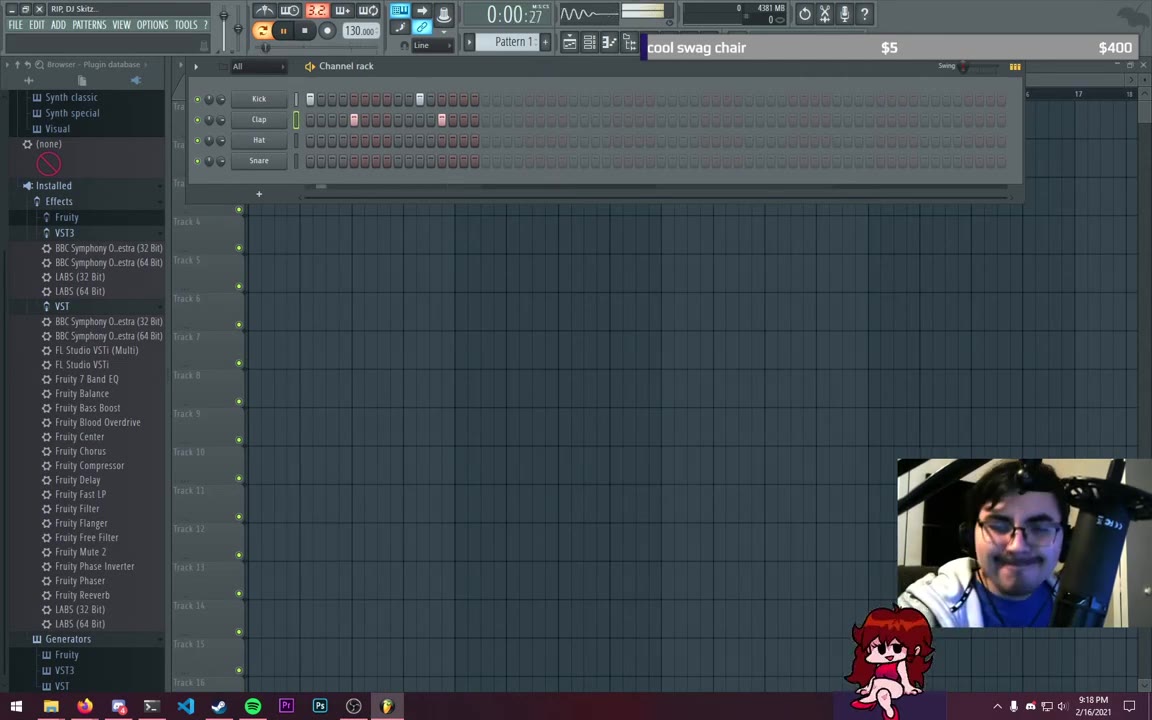
Task: Toggle the blue link snap icon
Action: point(422,28)
